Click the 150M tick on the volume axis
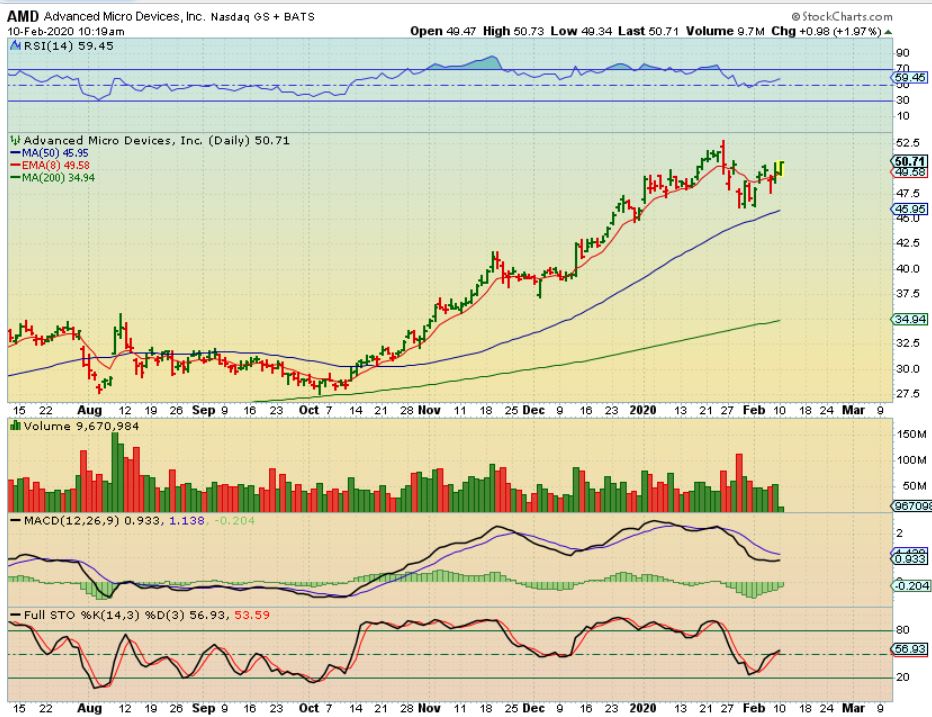This screenshot has width=932, height=717. 914,435
